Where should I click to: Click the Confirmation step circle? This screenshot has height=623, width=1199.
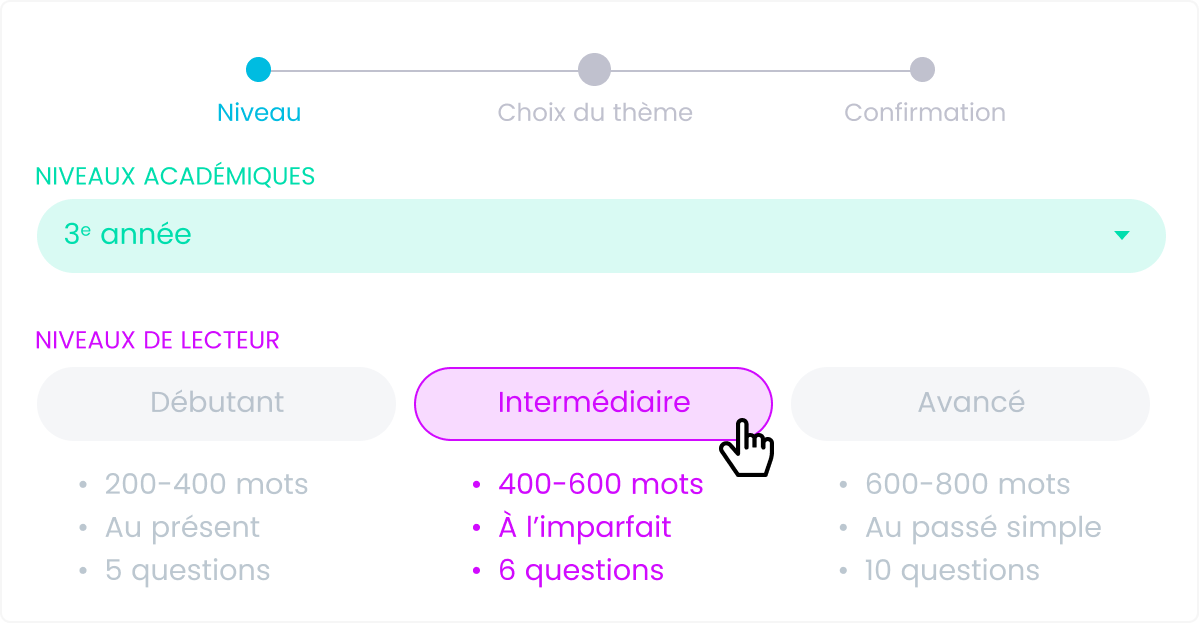922,70
